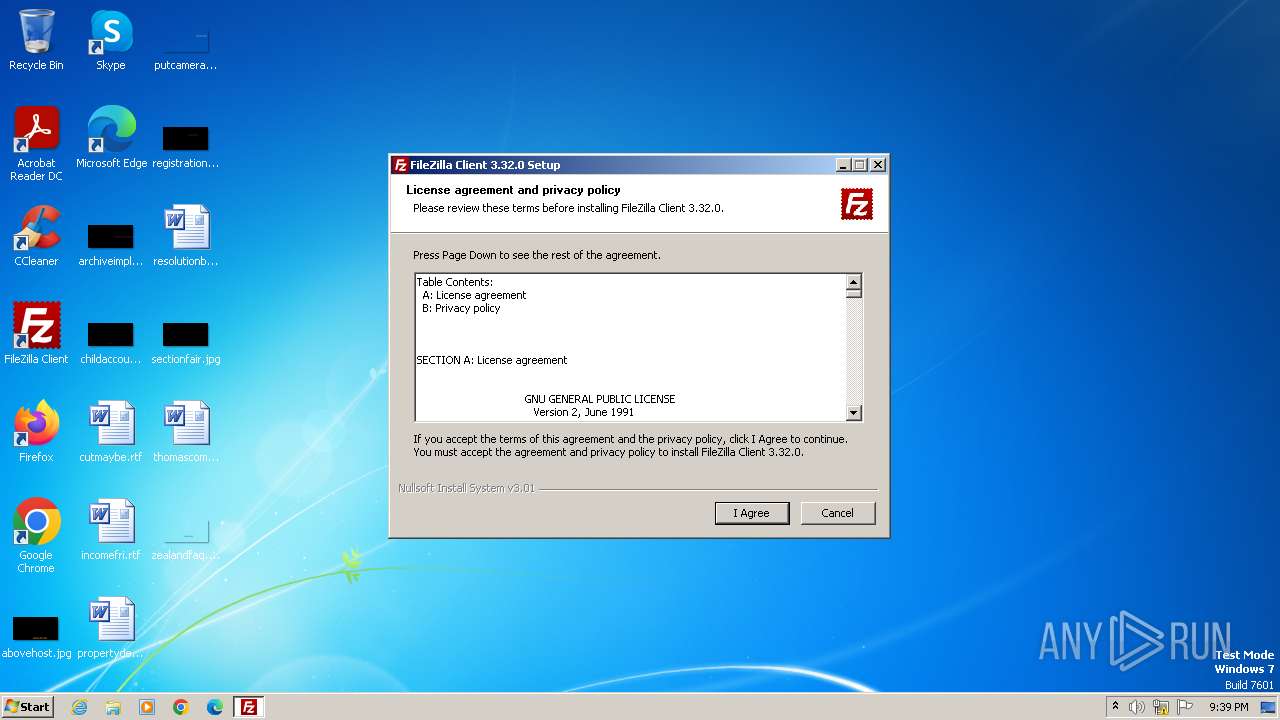
Task: Open Action Center flag icon
Action: tap(1185, 707)
